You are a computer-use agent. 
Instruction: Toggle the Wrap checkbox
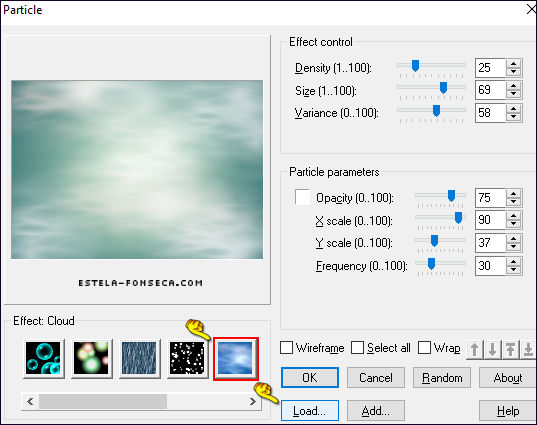tap(424, 348)
